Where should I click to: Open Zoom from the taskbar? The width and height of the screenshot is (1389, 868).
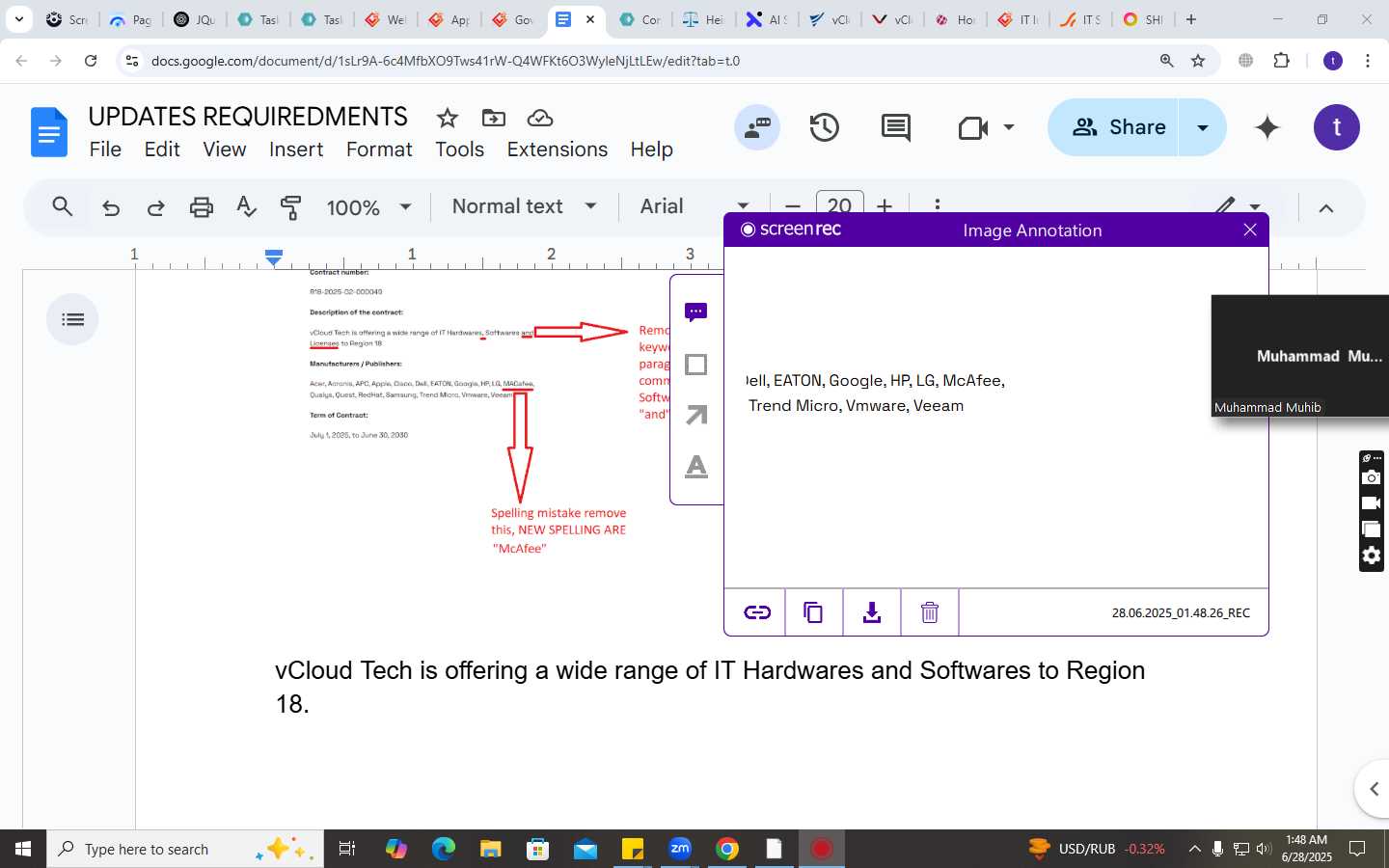click(x=680, y=849)
